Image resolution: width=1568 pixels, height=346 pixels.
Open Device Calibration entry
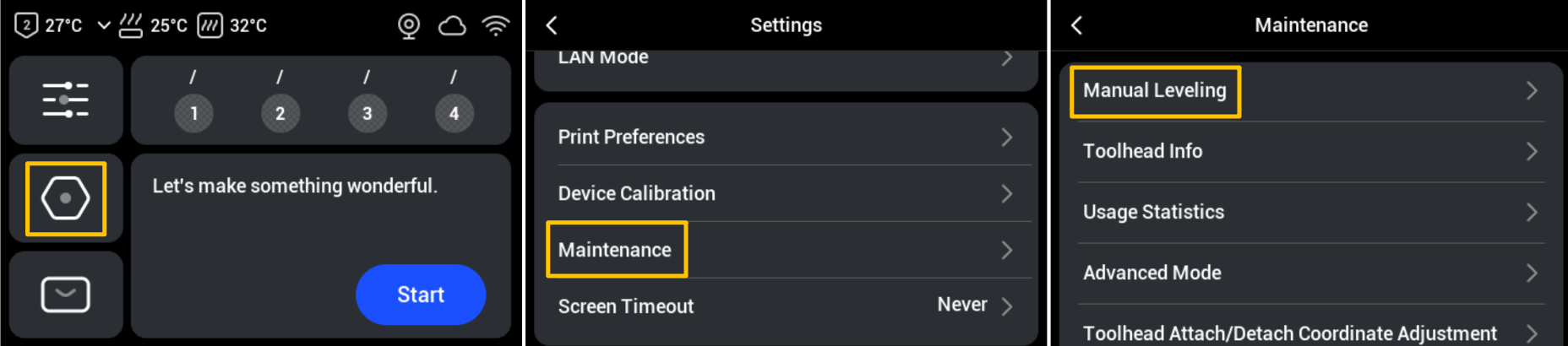pos(784,193)
